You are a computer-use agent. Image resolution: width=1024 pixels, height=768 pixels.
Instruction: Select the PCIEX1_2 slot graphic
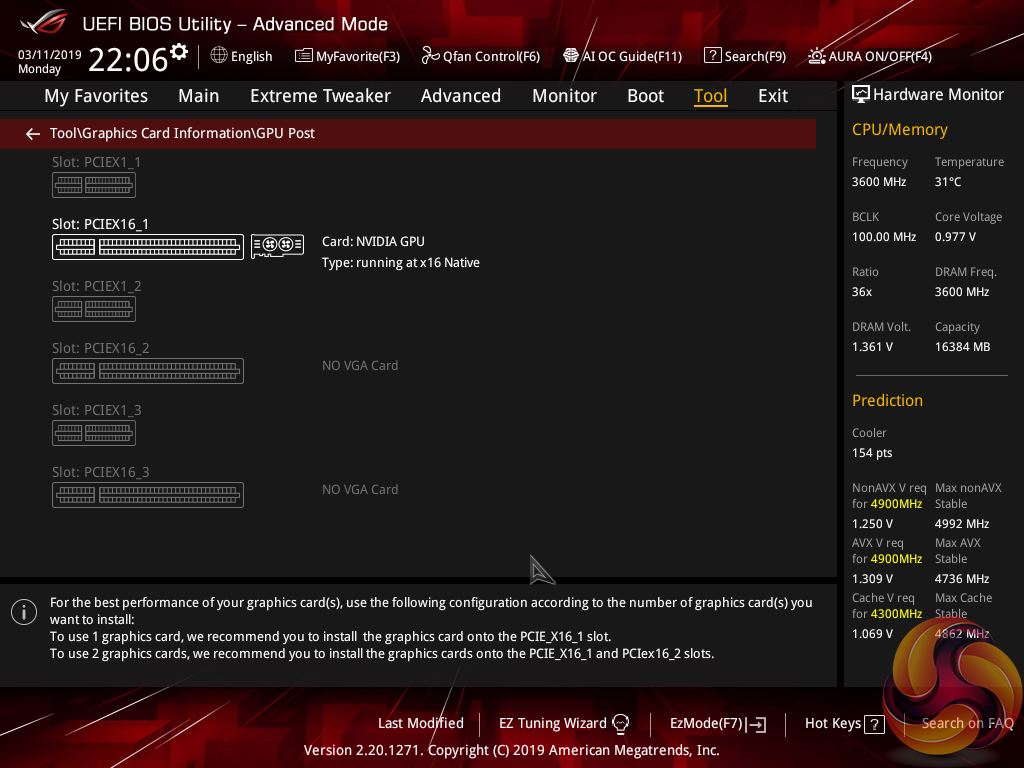[x=94, y=309]
